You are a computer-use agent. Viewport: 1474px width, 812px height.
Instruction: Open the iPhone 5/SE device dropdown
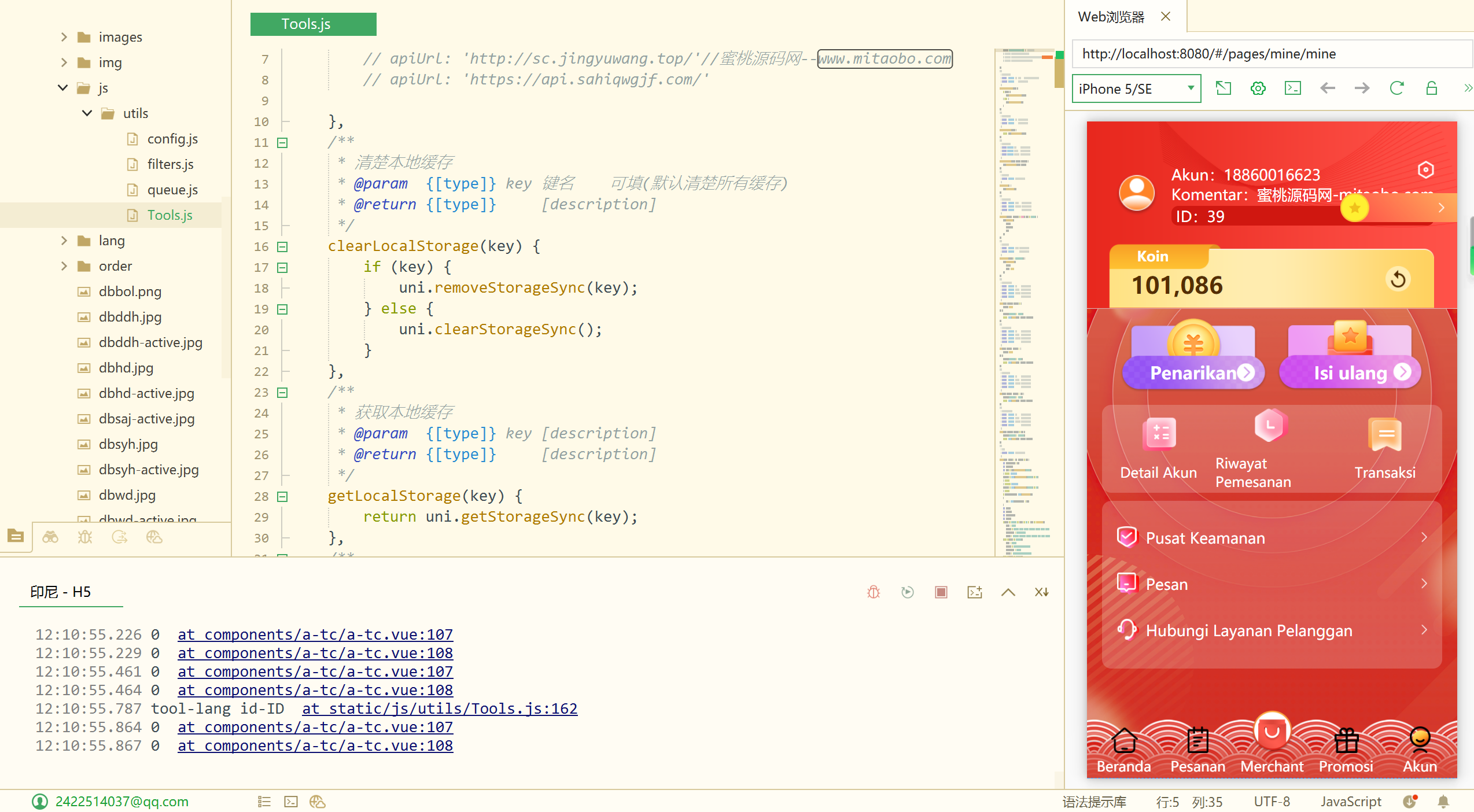(x=1136, y=88)
